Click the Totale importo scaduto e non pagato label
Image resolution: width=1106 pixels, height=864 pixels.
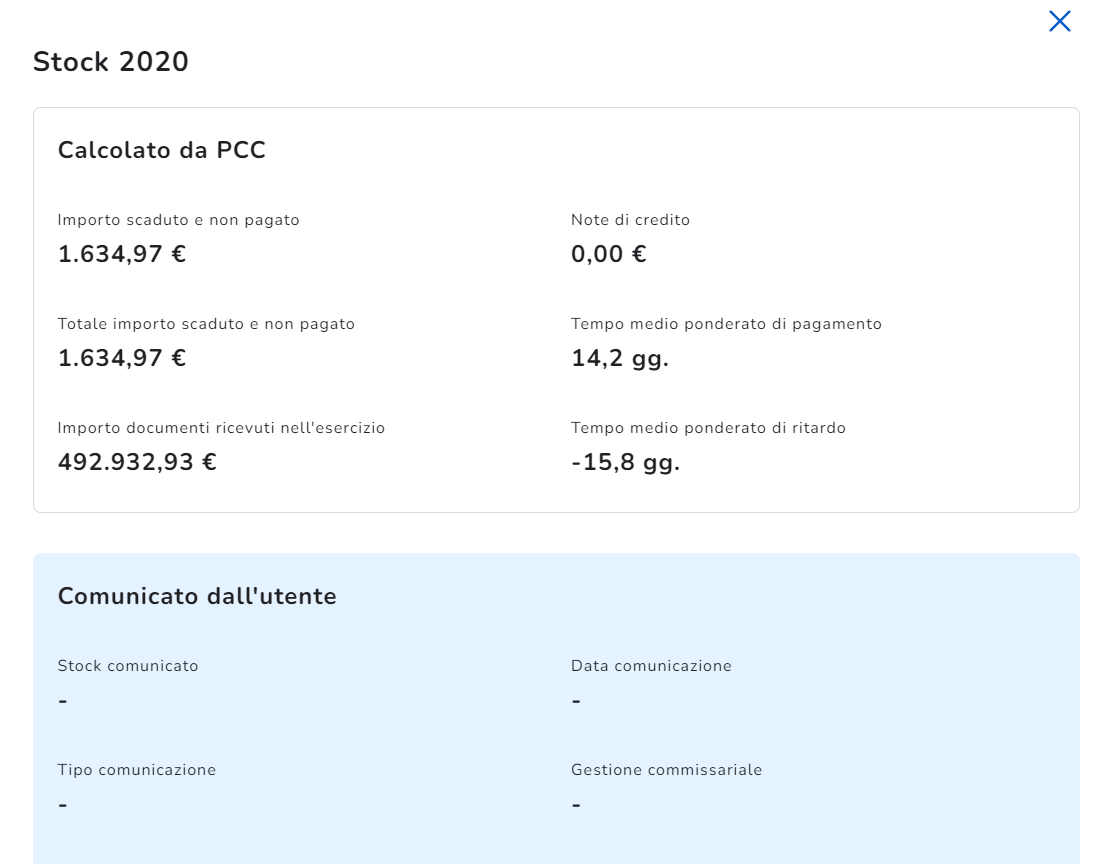tap(206, 324)
